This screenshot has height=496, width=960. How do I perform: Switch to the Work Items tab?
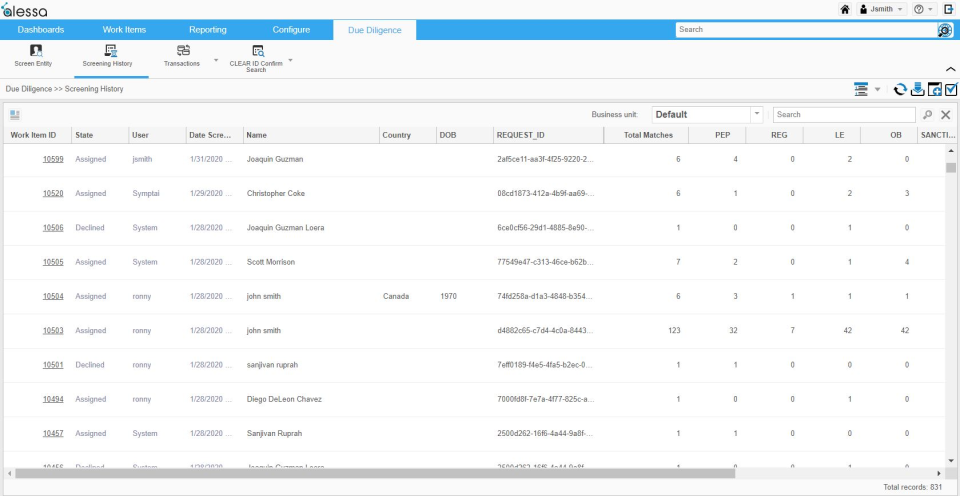pos(126,30)
